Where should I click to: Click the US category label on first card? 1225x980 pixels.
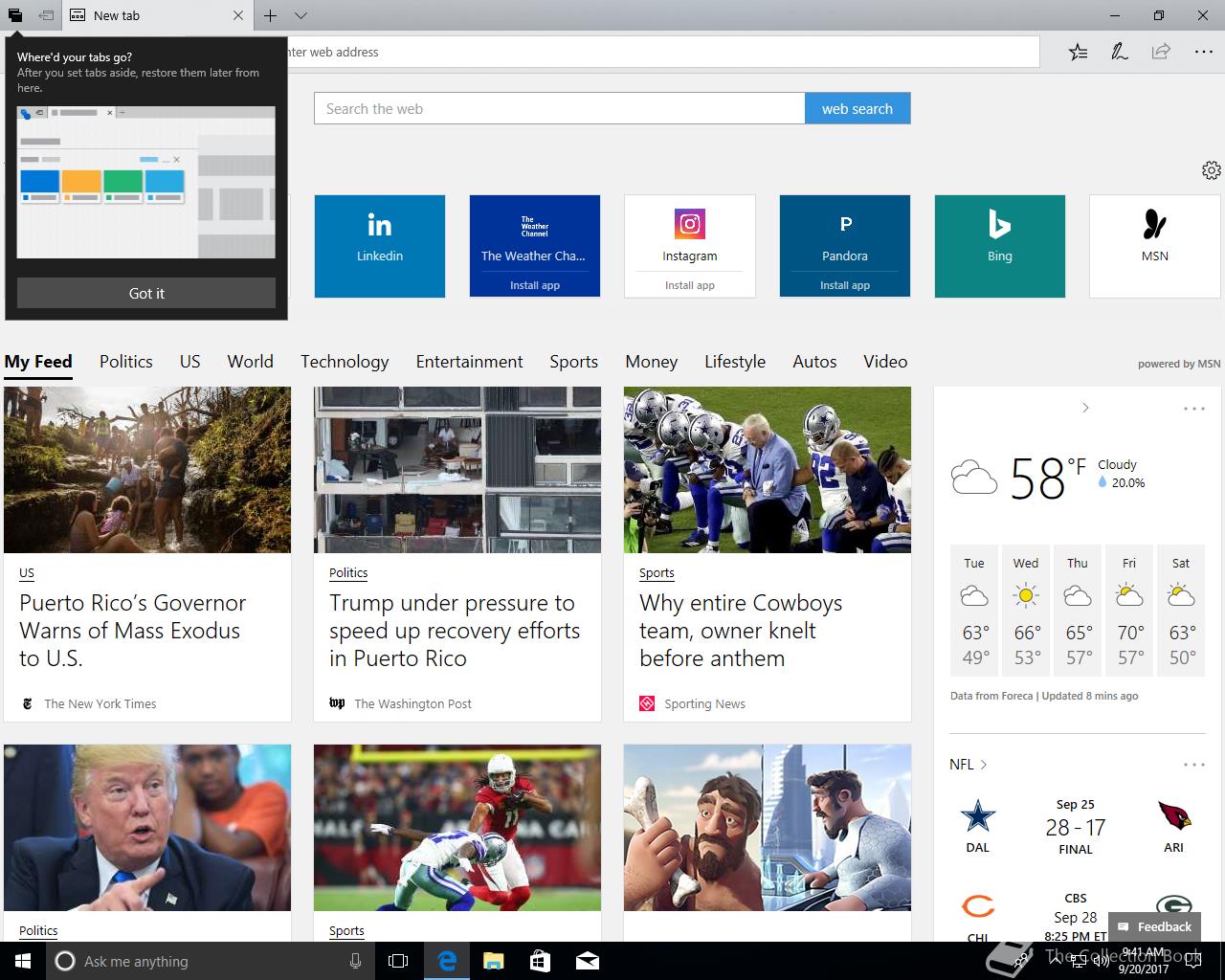(27, 573)
